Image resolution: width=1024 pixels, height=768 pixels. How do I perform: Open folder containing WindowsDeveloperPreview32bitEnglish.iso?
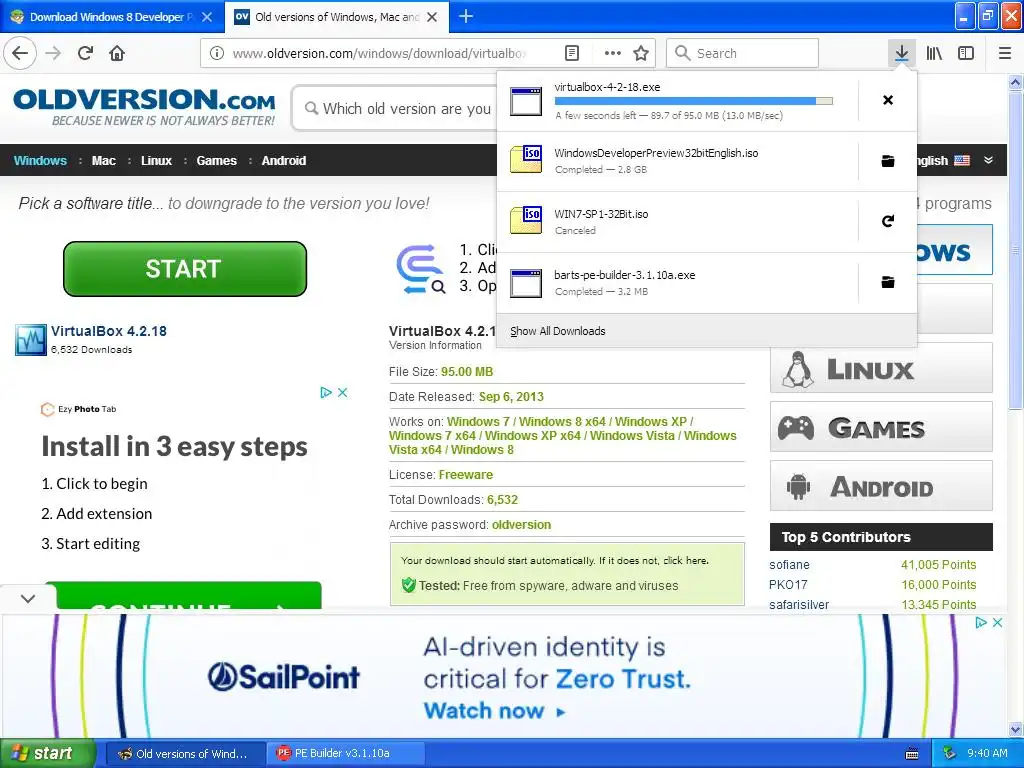888,161
